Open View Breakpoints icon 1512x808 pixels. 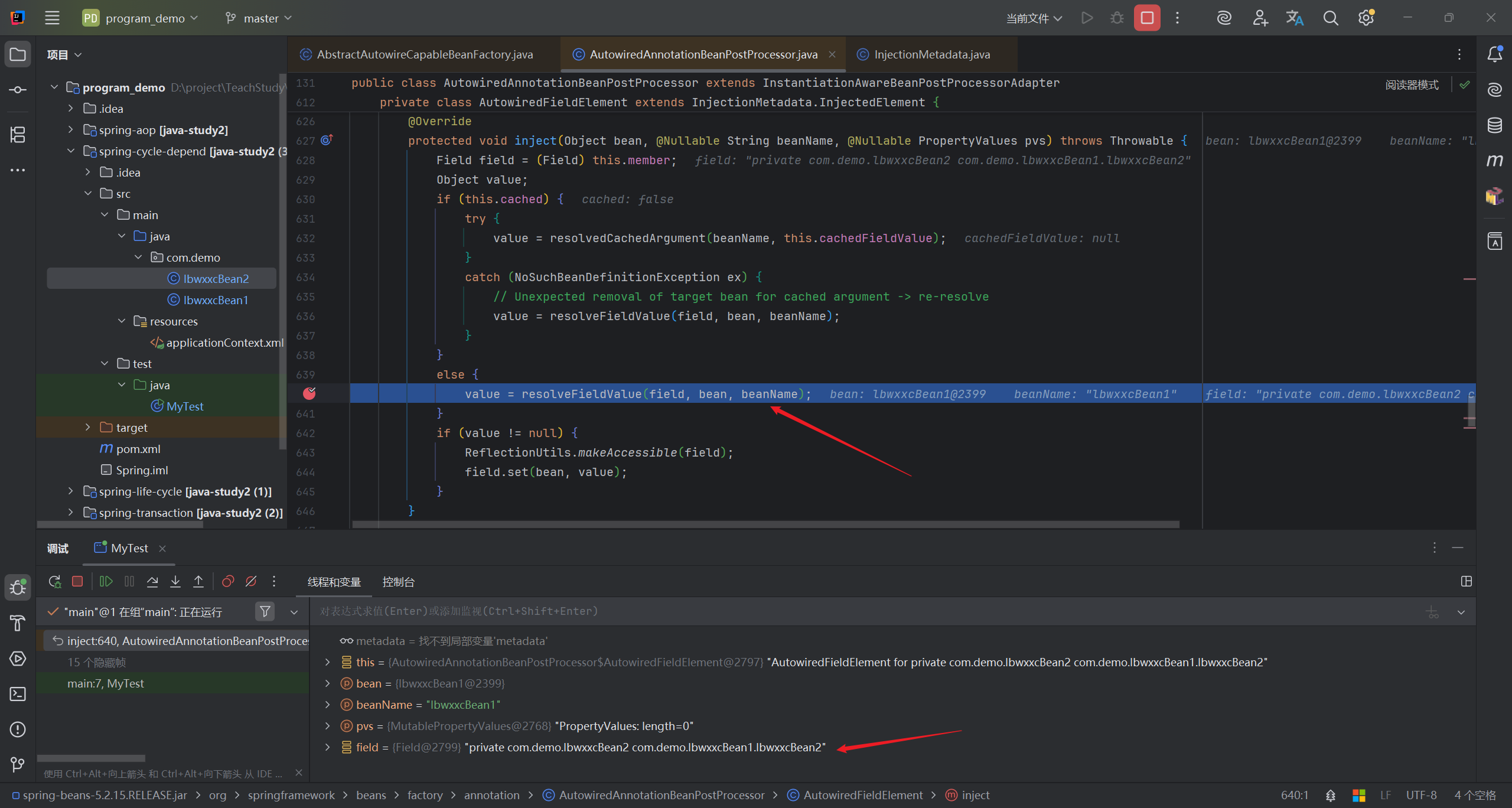pyautogui.click(x=228, y=582)
